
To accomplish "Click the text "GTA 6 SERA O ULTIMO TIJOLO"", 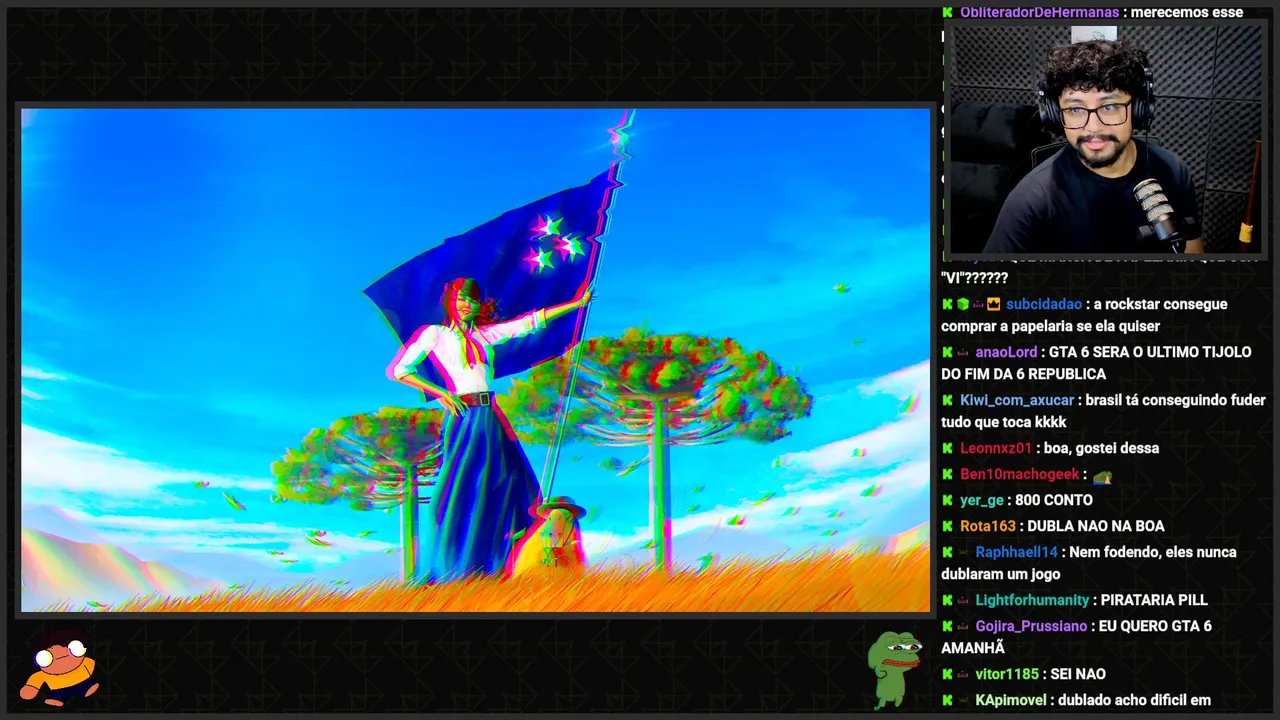I will [1150, 352].
